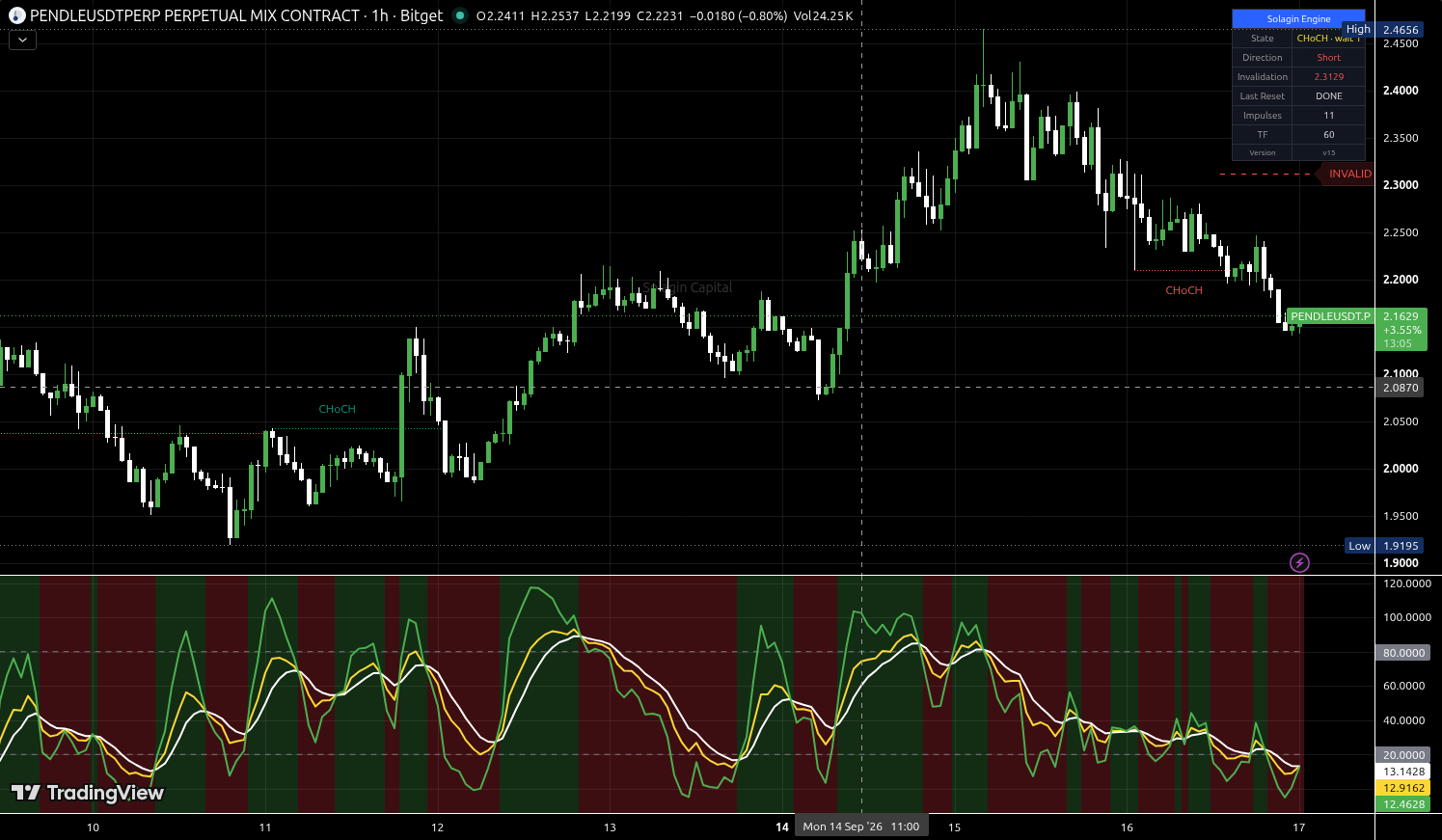This screenshot has width=1442, height=840.
Task: Collapse the chart legend chevron
Action: pyautogui.click(x=22, y=40)
